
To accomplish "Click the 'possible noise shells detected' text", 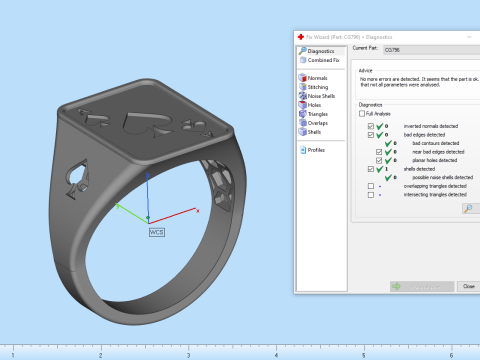I will (443, 178).
